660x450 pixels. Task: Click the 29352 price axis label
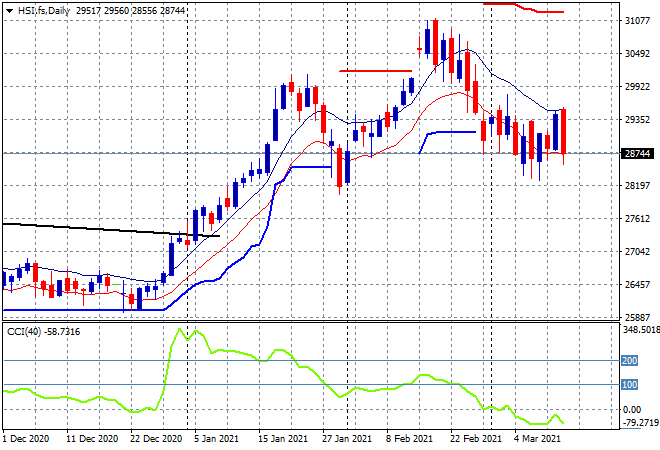click(637, 120)
